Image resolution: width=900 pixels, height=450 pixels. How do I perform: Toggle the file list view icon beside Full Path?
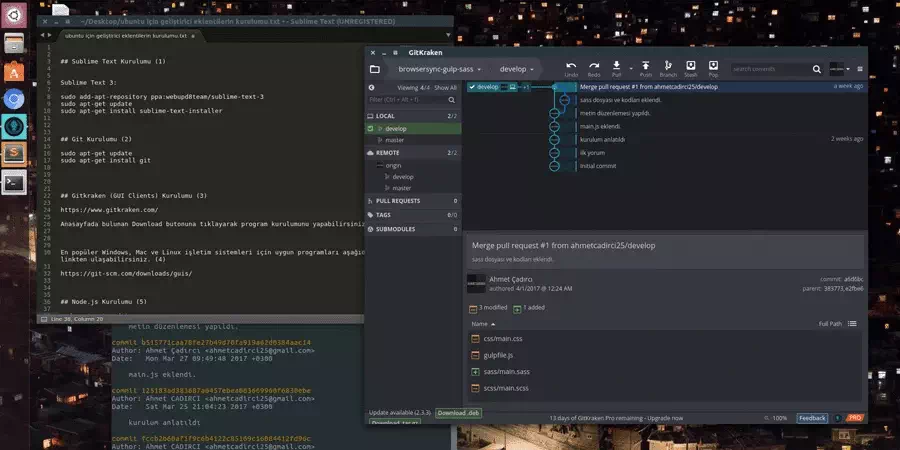852,324
